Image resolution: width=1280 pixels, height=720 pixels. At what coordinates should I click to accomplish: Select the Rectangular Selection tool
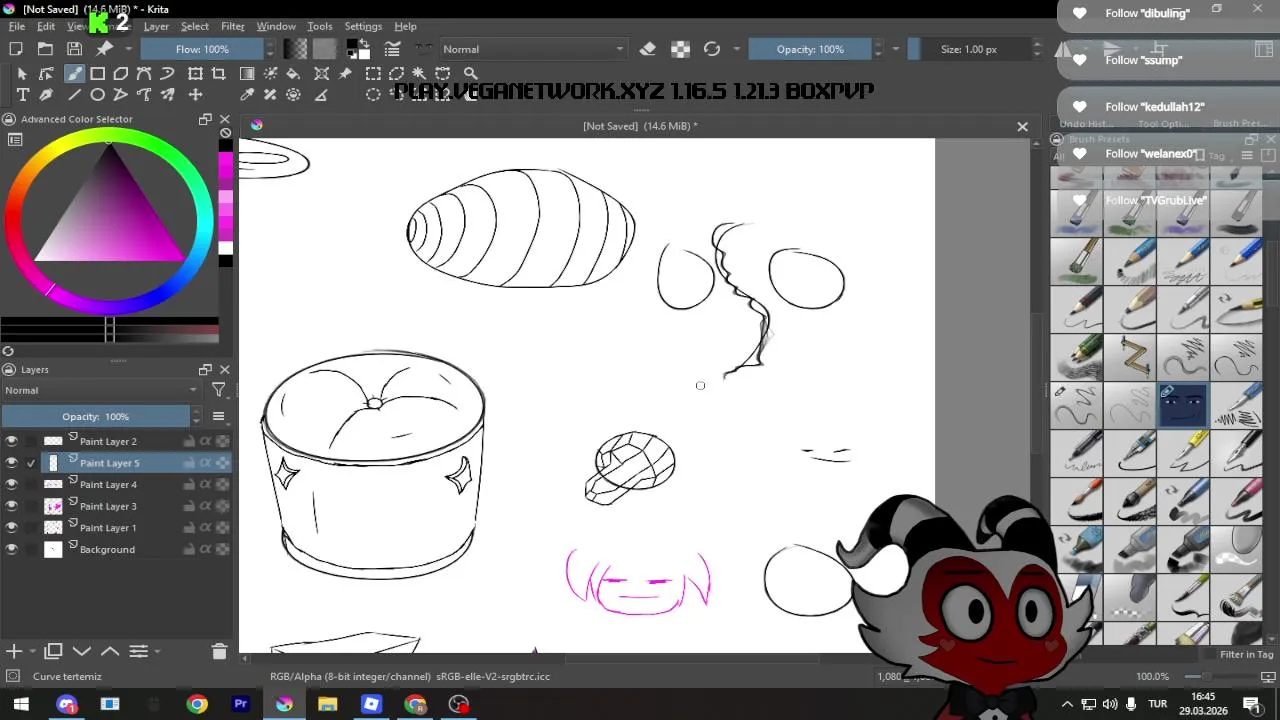tap(373, 74)
